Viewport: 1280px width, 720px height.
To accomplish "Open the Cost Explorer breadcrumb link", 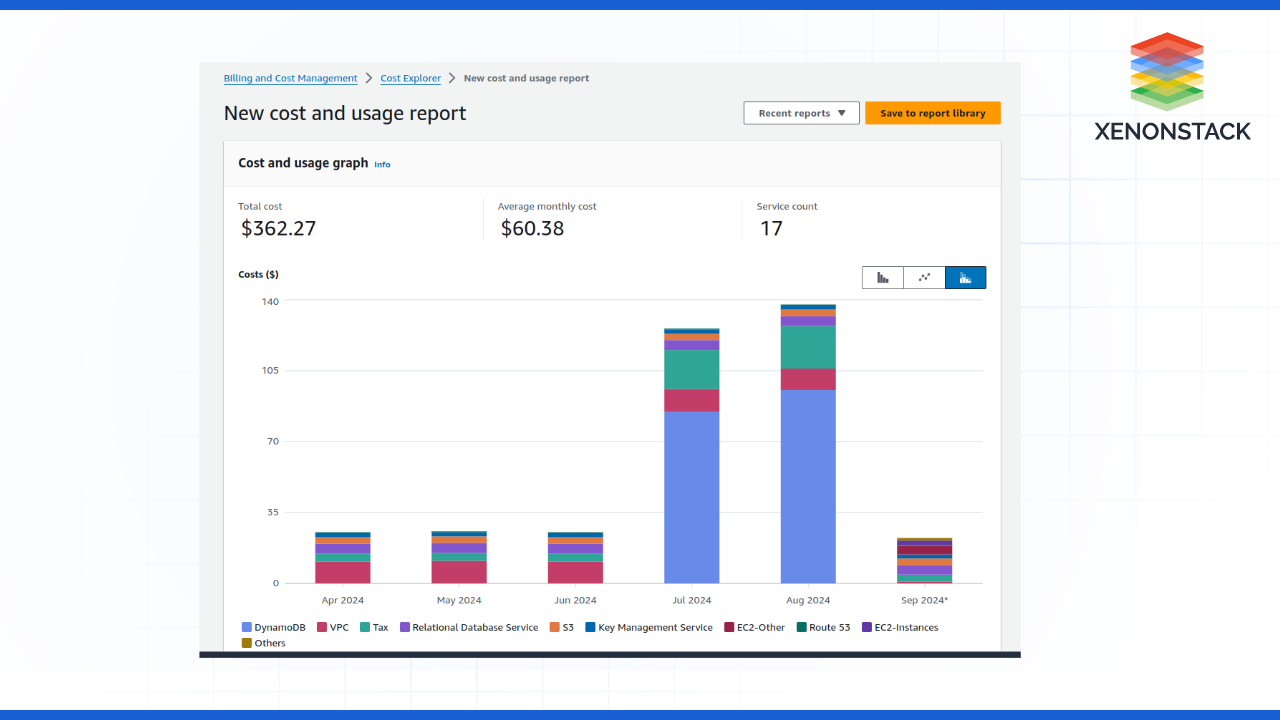I will [410, 78].
